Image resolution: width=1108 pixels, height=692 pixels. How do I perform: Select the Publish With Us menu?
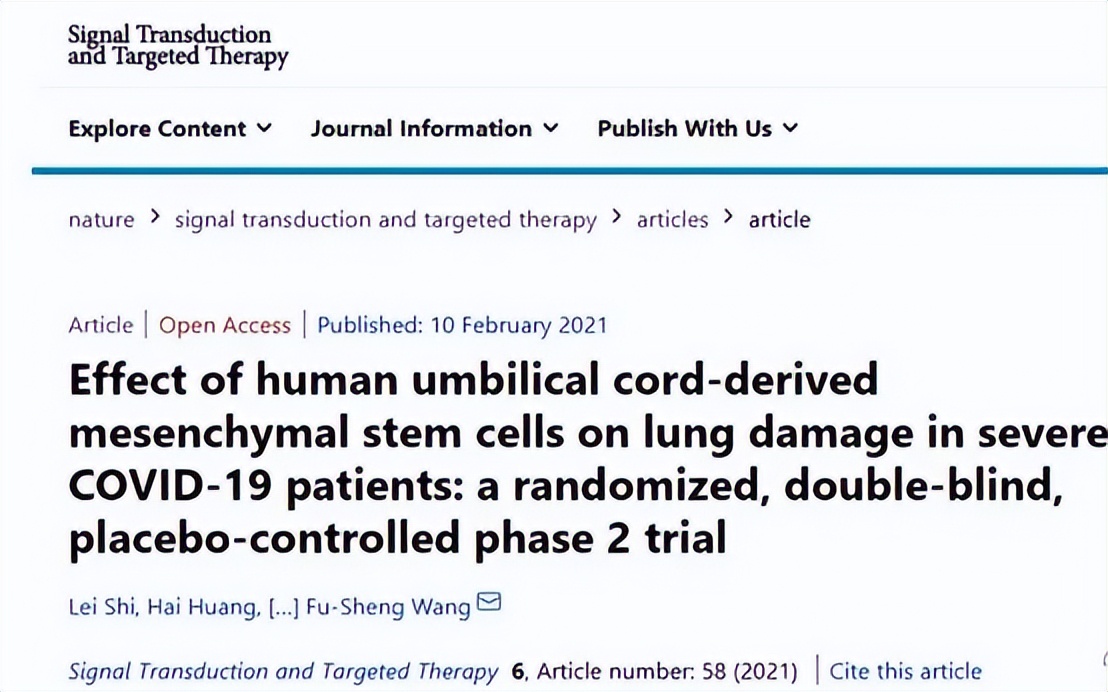click(x=685, y=128)
